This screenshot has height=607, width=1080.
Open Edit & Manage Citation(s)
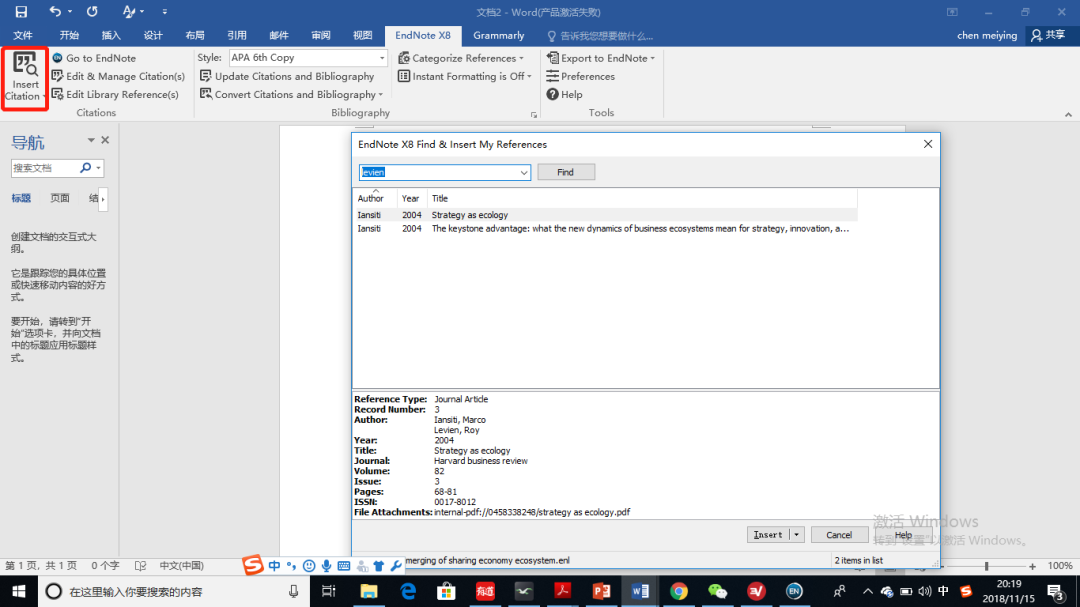pyautogui.click(x=118, y=76)
